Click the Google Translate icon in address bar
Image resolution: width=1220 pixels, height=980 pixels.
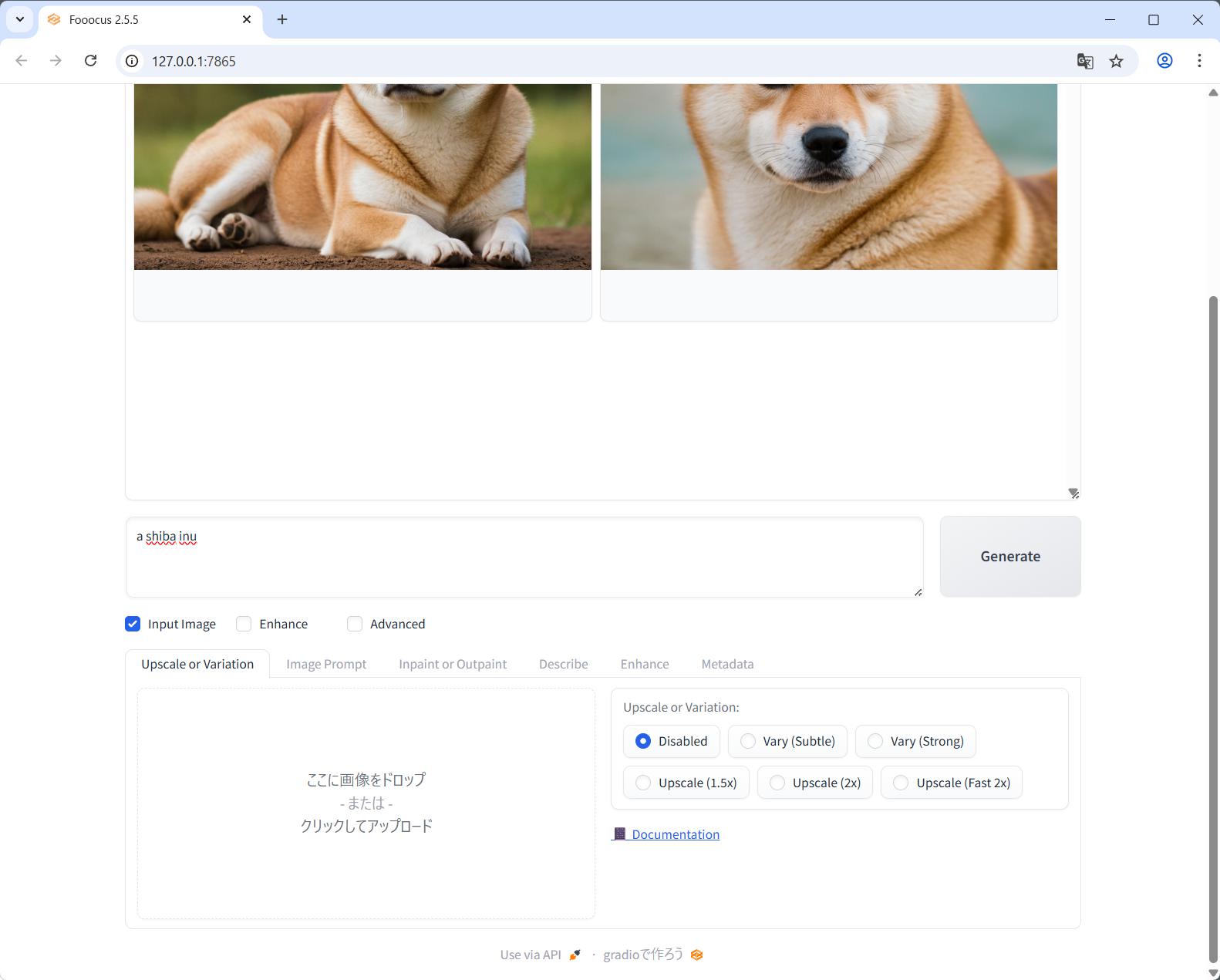[x=1084, y=61]
